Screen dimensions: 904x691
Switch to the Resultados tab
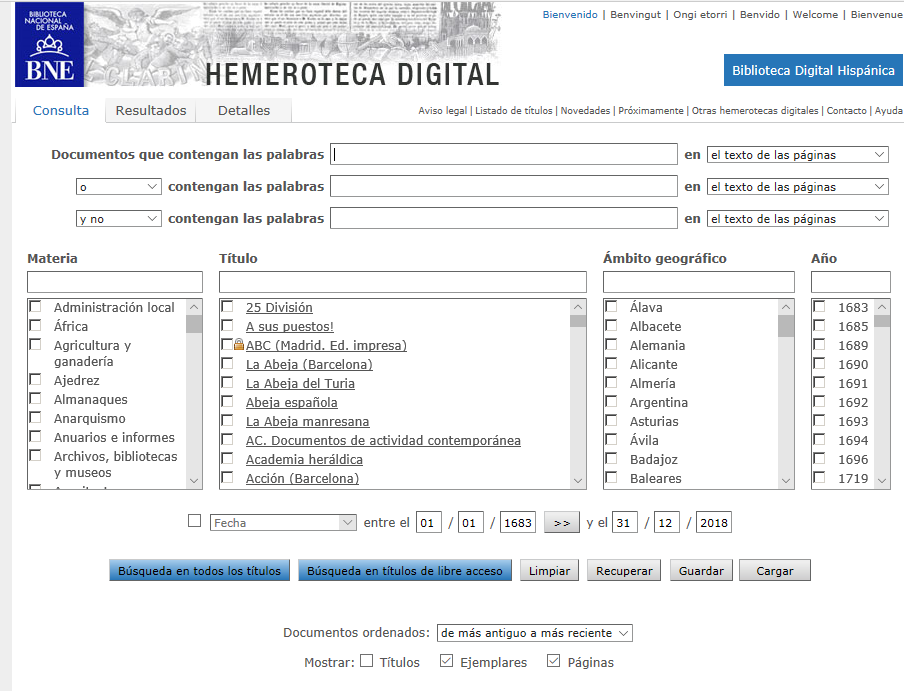pyautogui.click(x=151, y=111)
